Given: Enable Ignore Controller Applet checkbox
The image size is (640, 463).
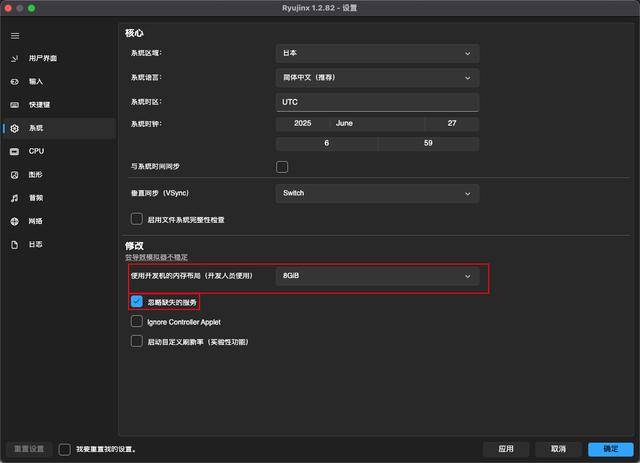Looking at the screenshot, I should 137,322.
